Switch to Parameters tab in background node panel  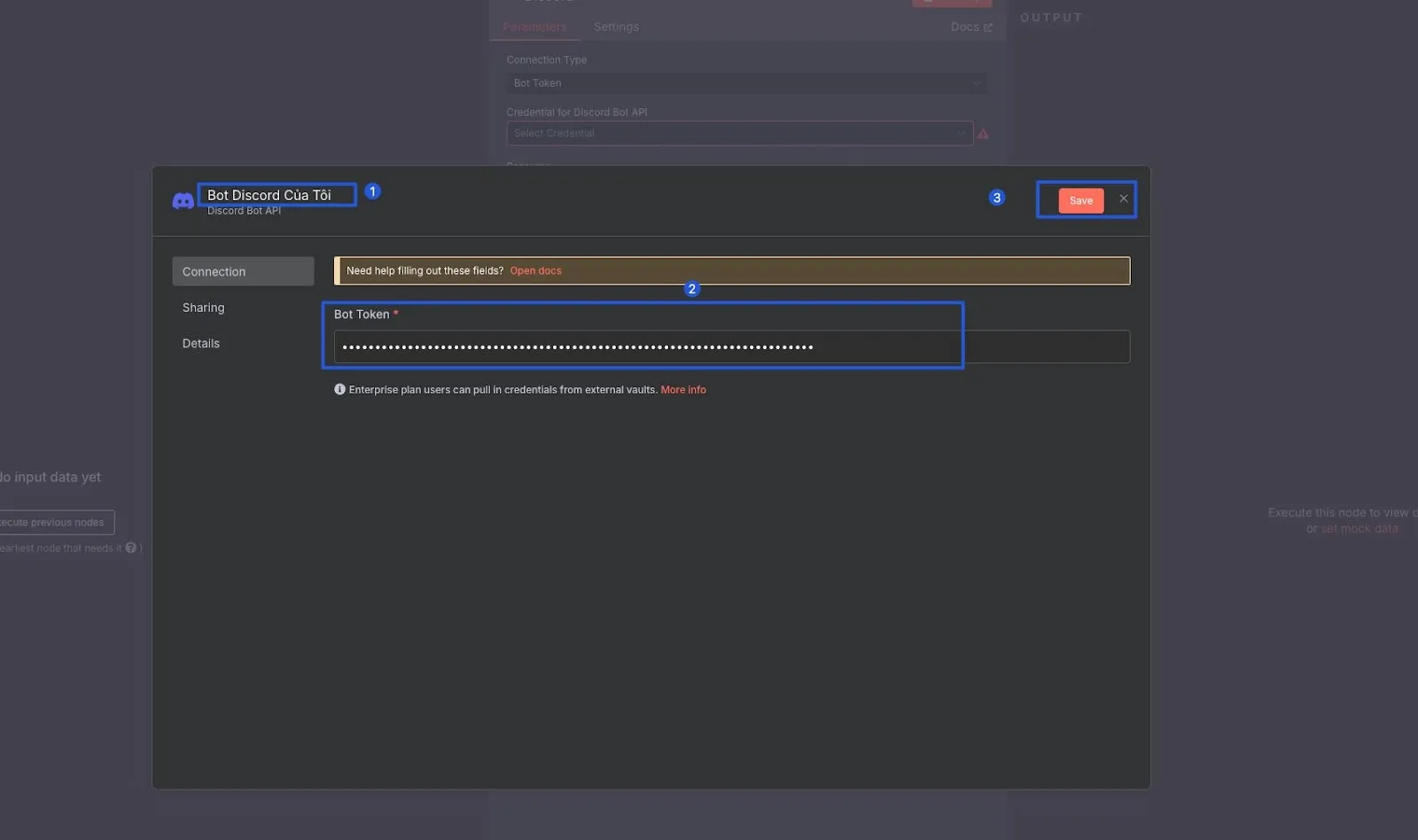534,27
